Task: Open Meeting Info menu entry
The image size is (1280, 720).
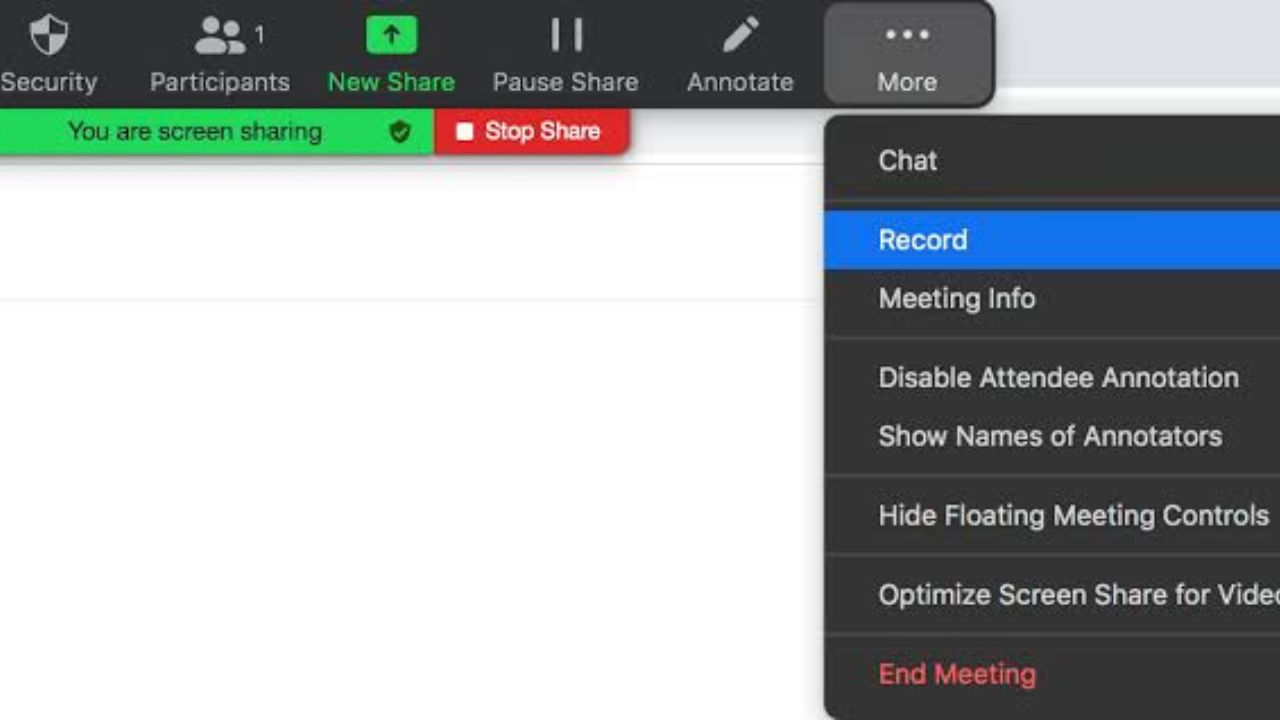Action: 957,298
